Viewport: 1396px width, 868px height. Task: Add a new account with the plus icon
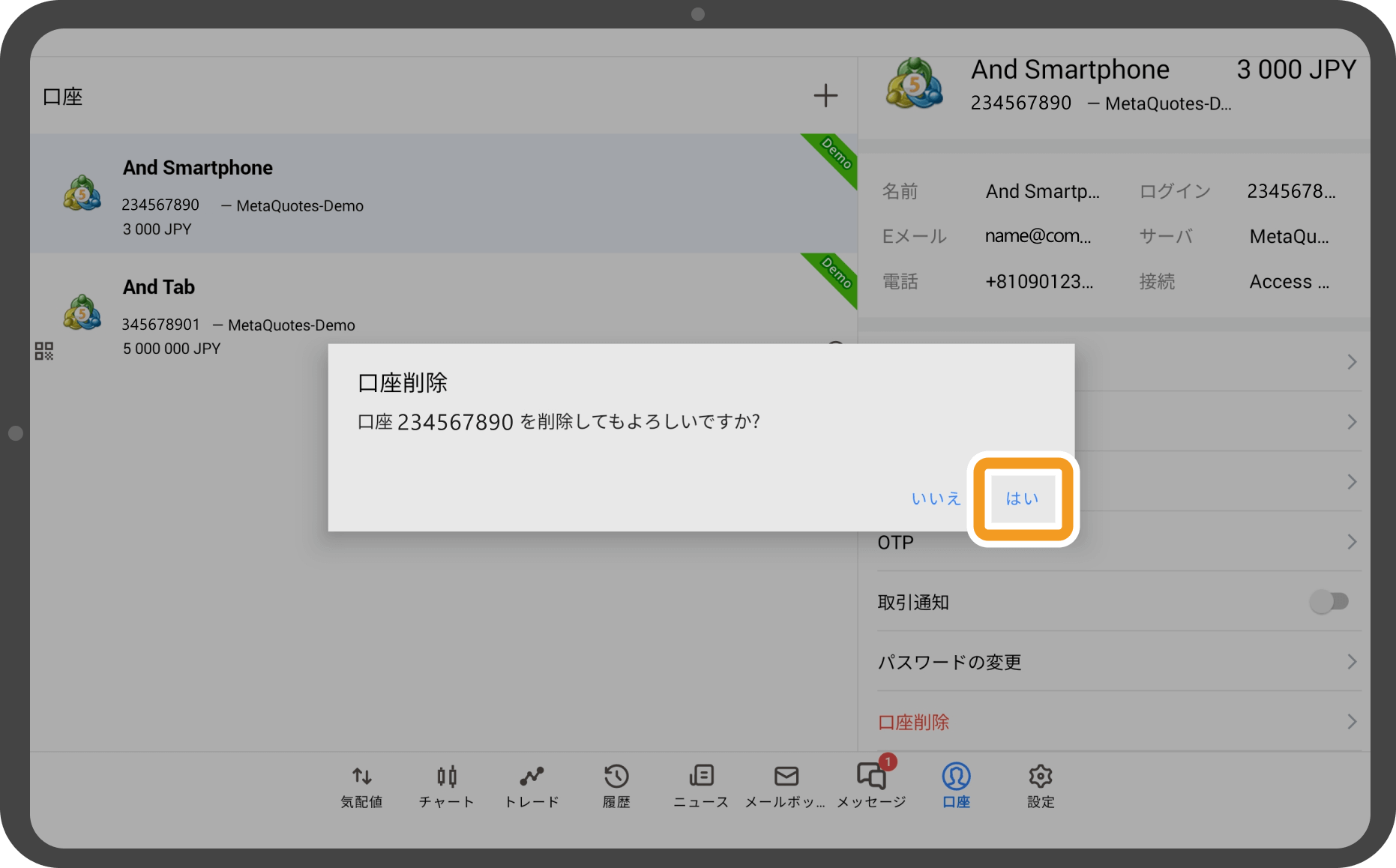coord(825,95)
